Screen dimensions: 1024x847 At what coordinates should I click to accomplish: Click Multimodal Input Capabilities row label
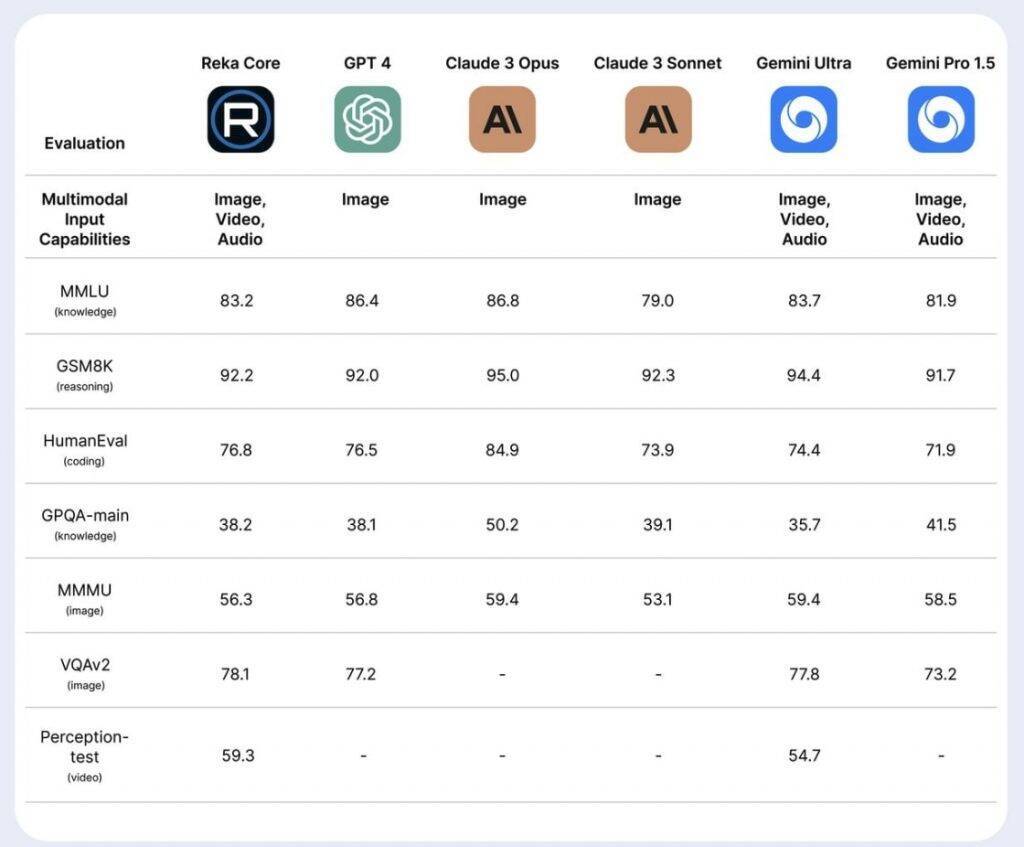pyautogui.click(x=85, y=219)
